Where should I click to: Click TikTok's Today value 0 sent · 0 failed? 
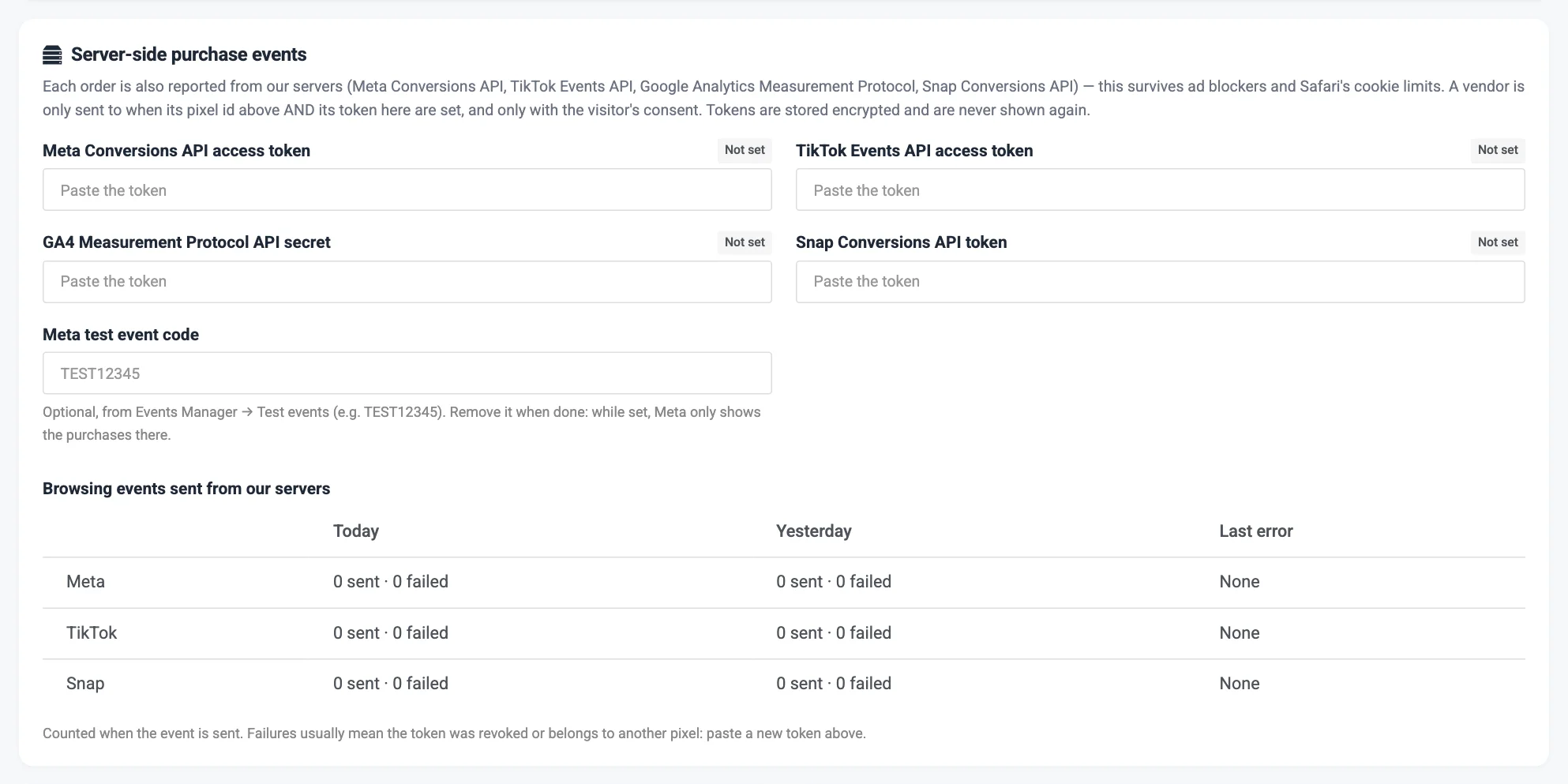click(x=391, y=633)
